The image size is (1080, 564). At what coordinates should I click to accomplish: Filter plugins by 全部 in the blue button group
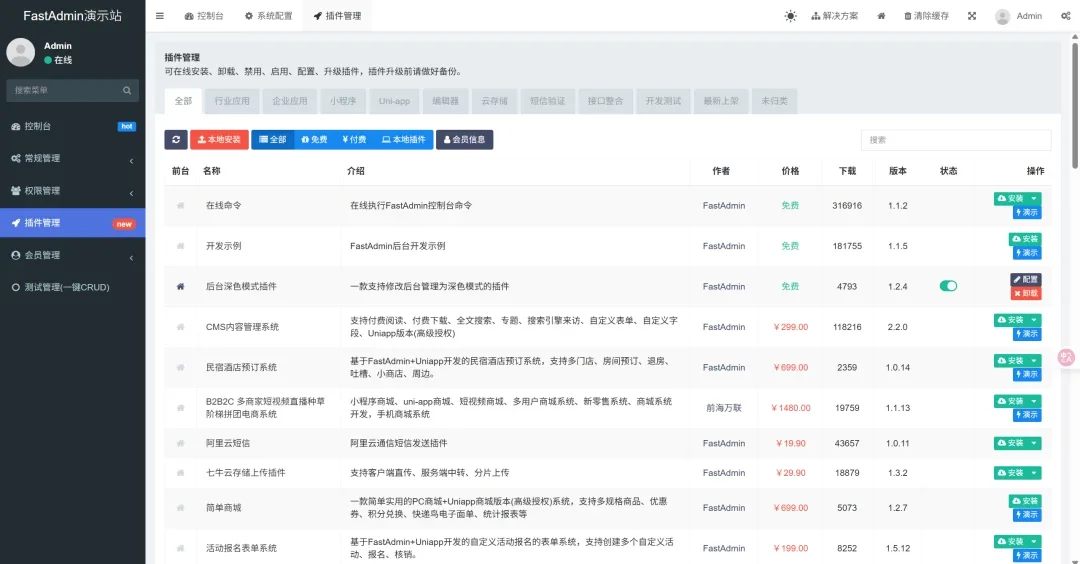(x=273, y=139)
